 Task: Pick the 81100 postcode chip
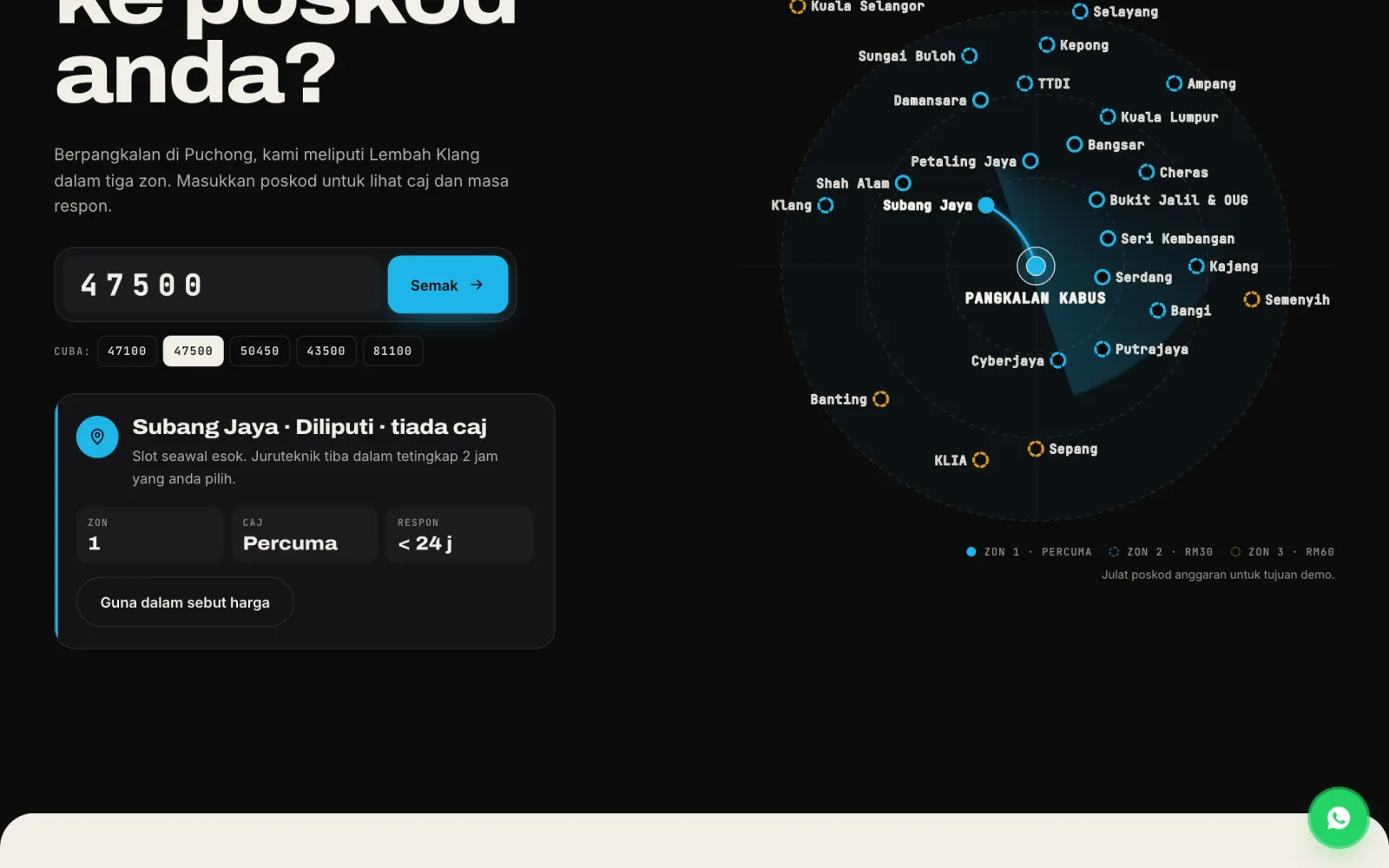pyautogui.click(x=392, y=351)
